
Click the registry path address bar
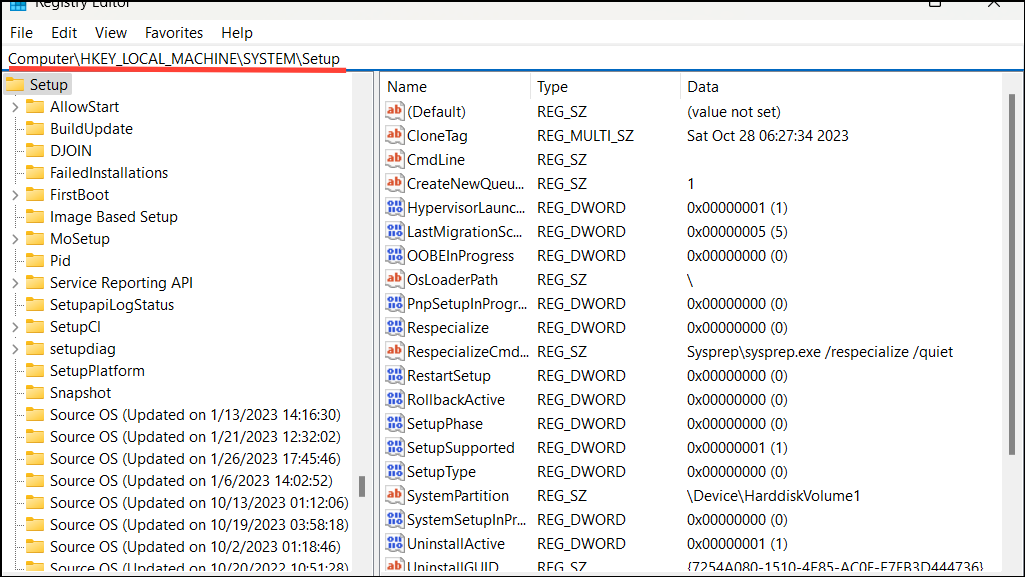512,59
